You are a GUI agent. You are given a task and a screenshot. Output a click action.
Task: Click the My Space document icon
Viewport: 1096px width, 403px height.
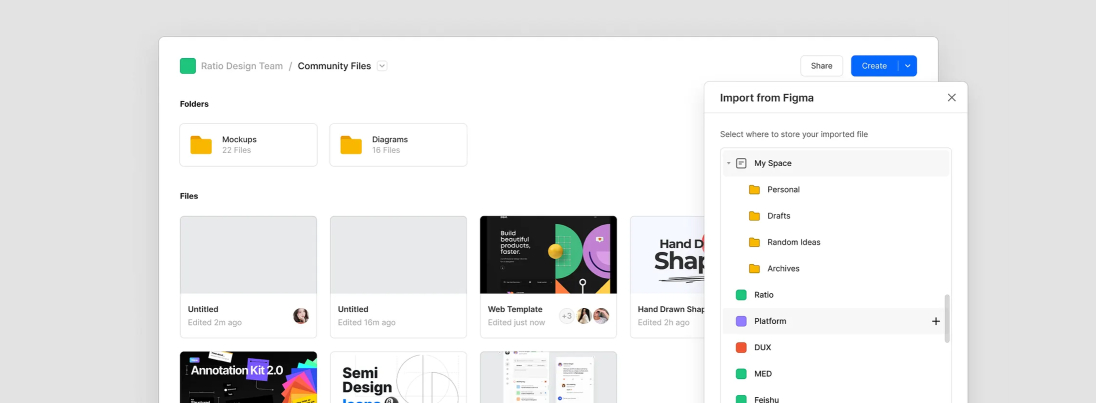click(741, 163)
